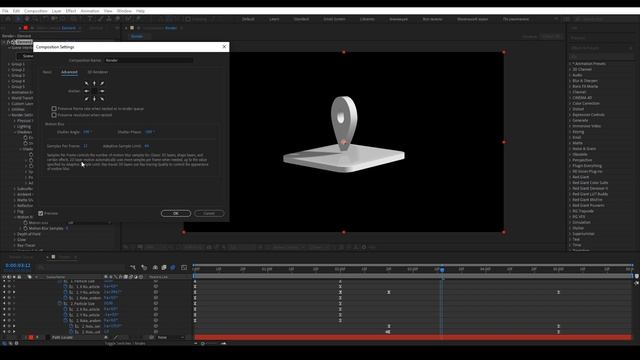Click the red Path Locate layer bar
This screenshot has width=640, height=360.
click(x=413, y=338)
